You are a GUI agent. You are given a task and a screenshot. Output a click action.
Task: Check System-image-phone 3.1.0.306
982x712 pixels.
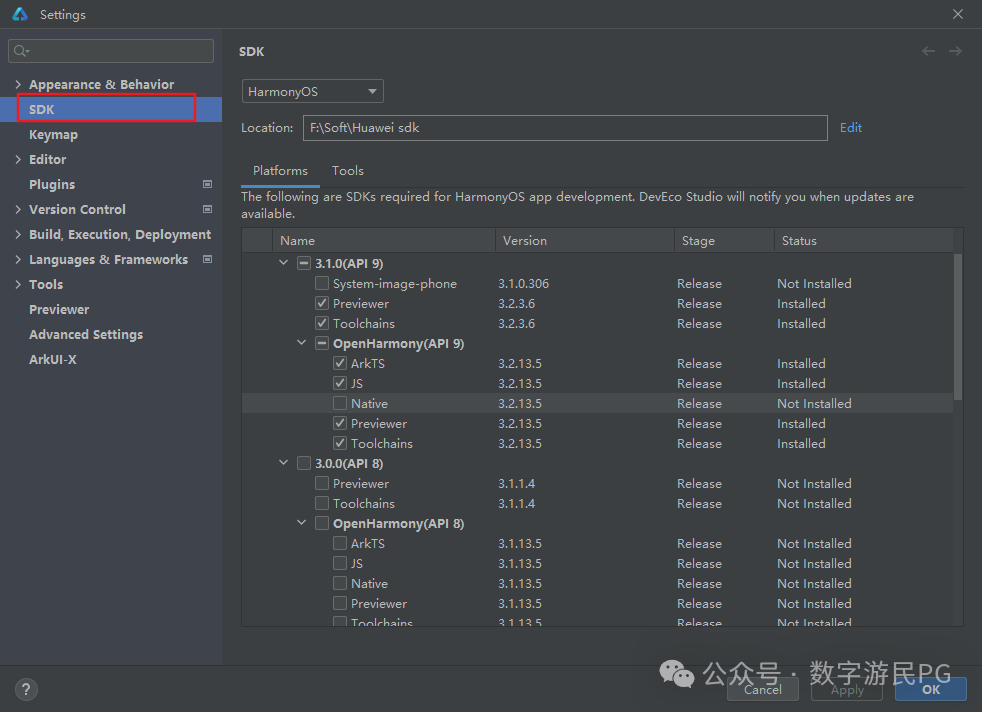tap(322, 283)
